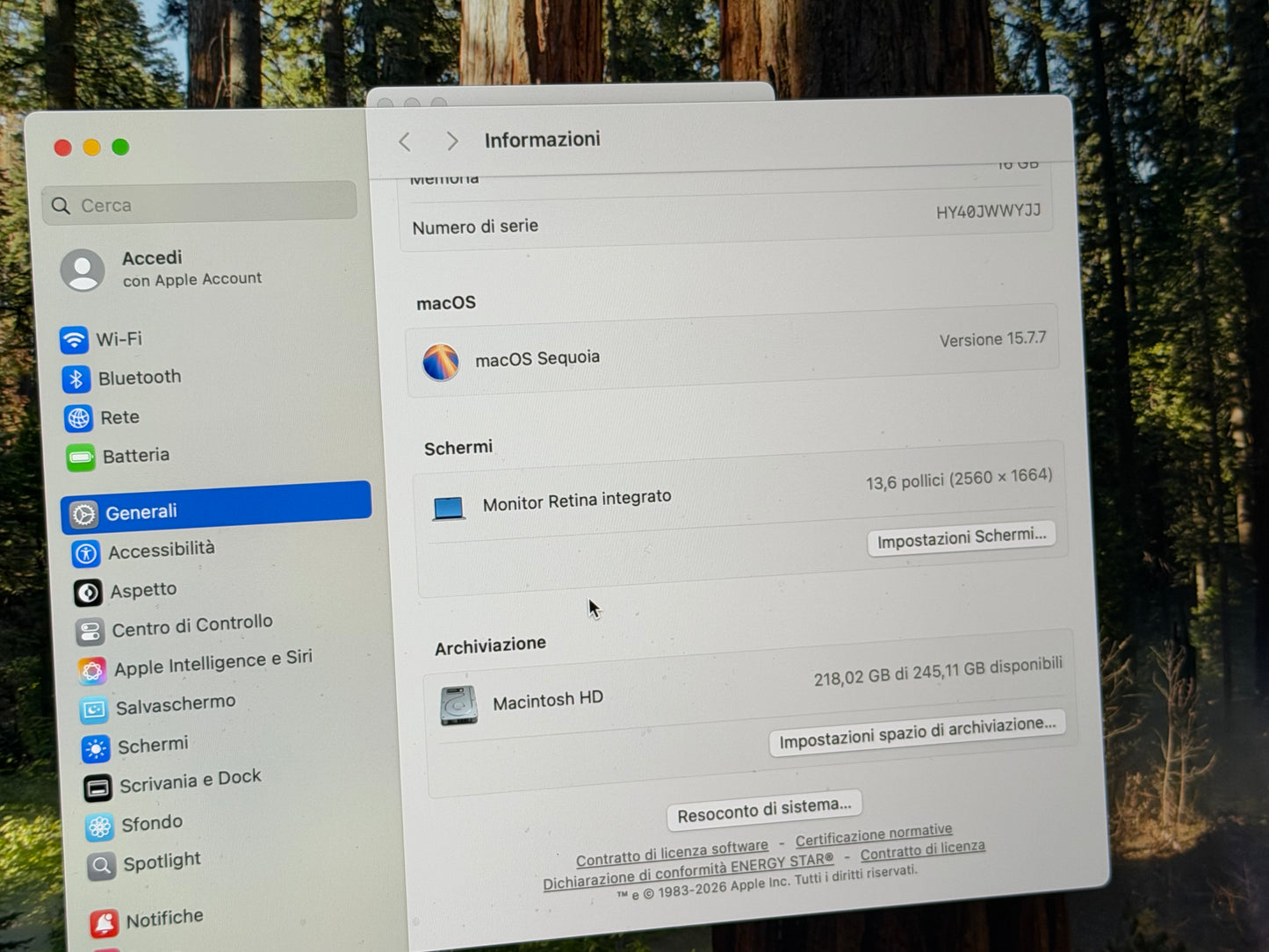Viewport: 1269px width, 952px height.
Task: Click the macOS Sequoia logo icon
Action: point(441,362)
